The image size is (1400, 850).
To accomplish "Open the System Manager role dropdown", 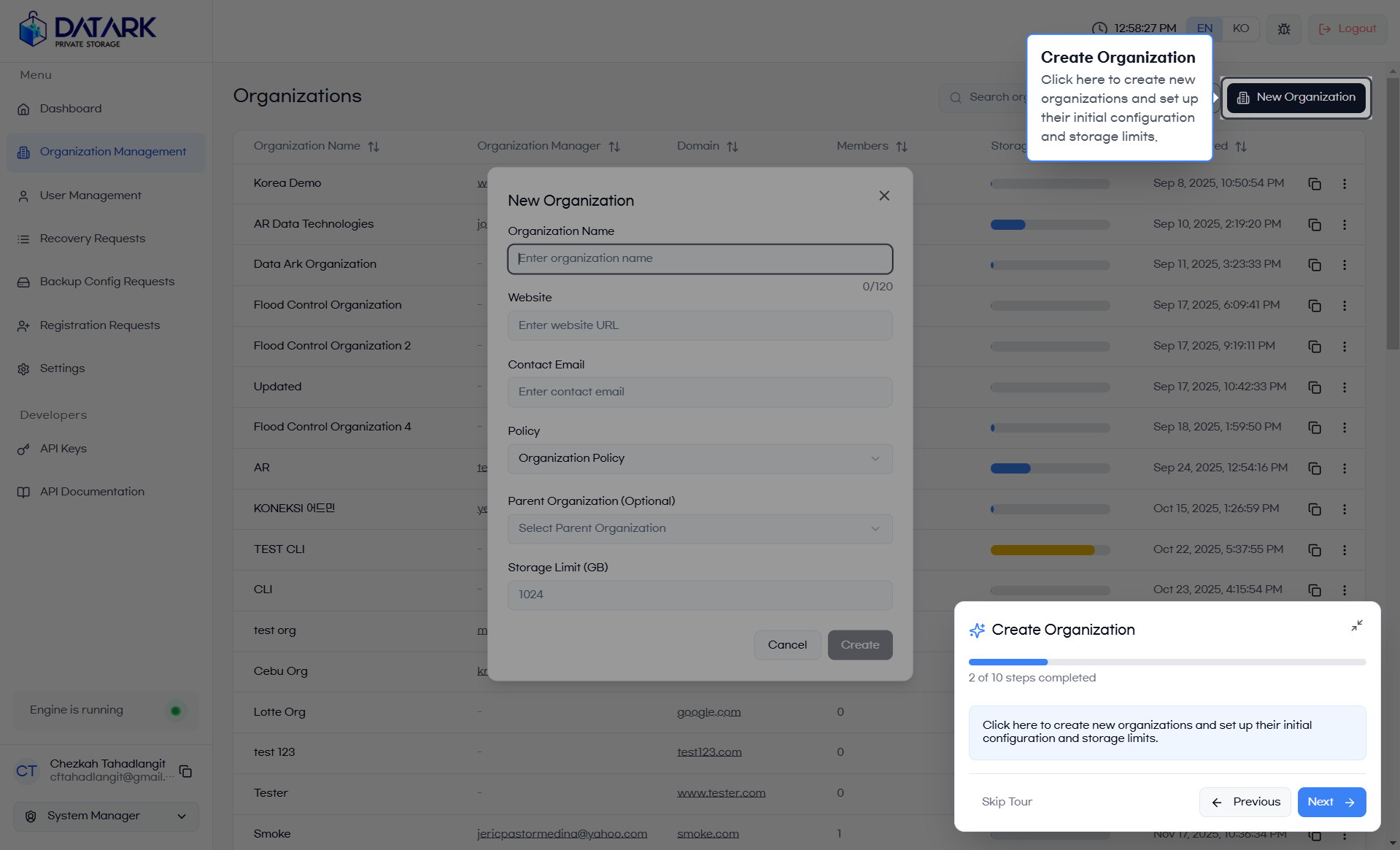I will pyautogui.click(x=106, y=816).
